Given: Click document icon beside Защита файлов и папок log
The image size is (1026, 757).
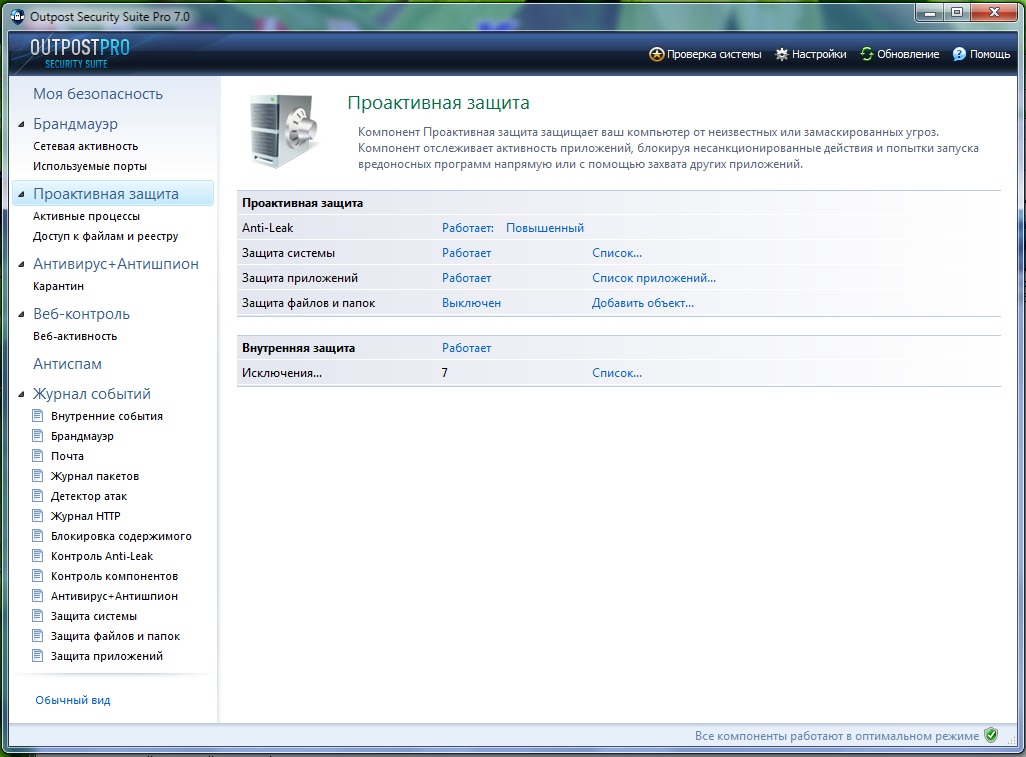Looking at the screenshot, I should click(38, 635).
